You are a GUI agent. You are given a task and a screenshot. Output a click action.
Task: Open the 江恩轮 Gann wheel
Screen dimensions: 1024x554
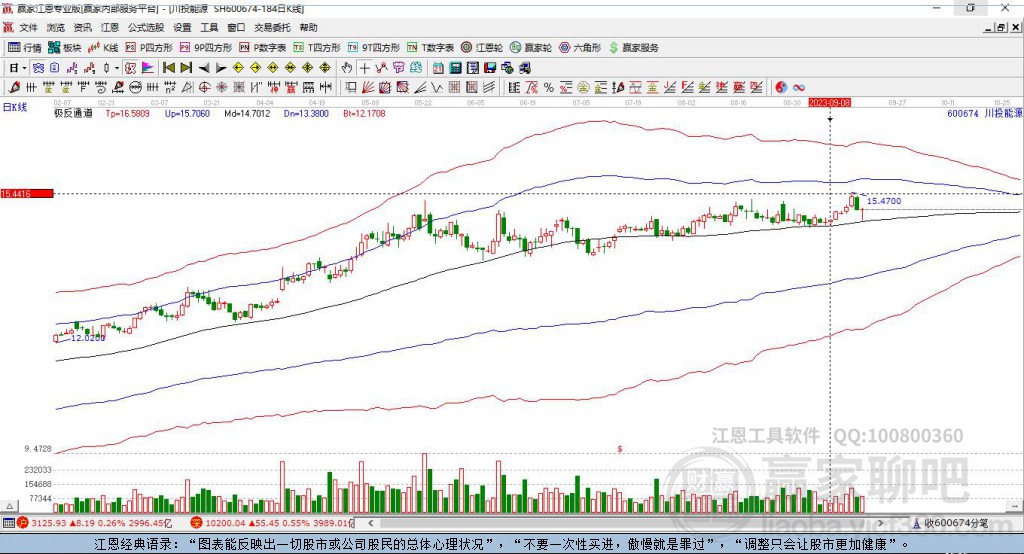(x=481, y=48)
